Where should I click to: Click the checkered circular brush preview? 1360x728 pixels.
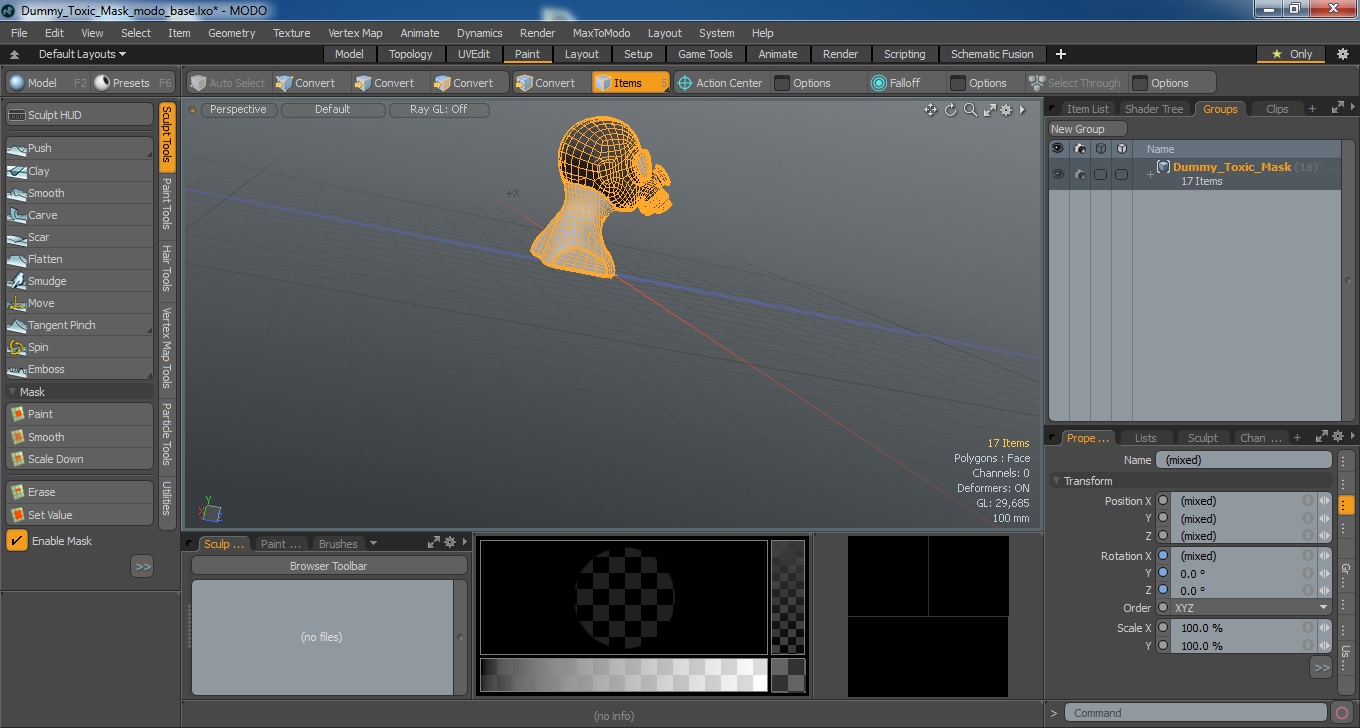point(624,597)
